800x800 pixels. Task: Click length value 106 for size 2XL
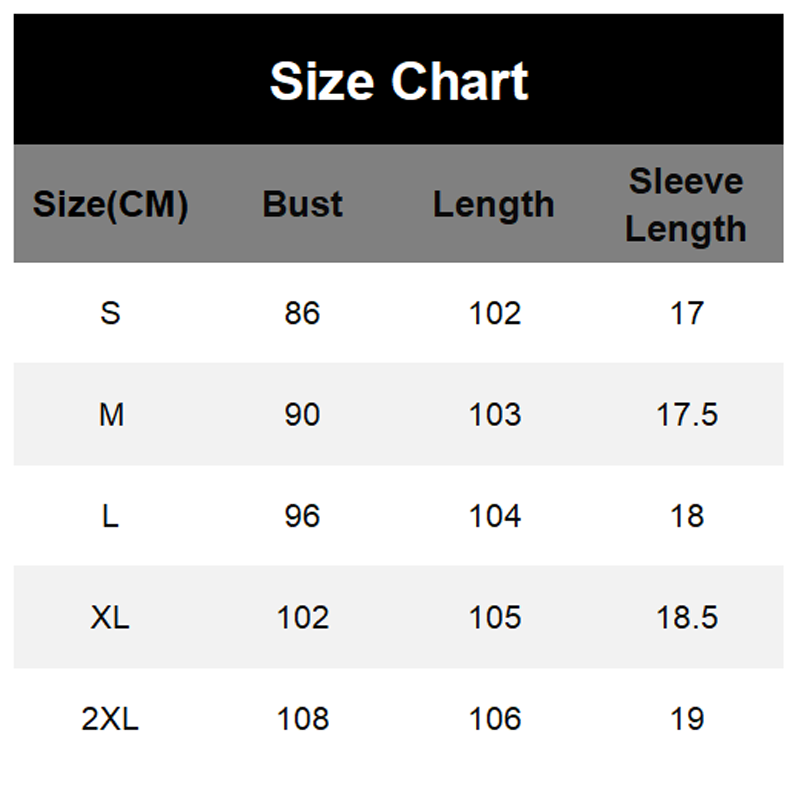495,719
